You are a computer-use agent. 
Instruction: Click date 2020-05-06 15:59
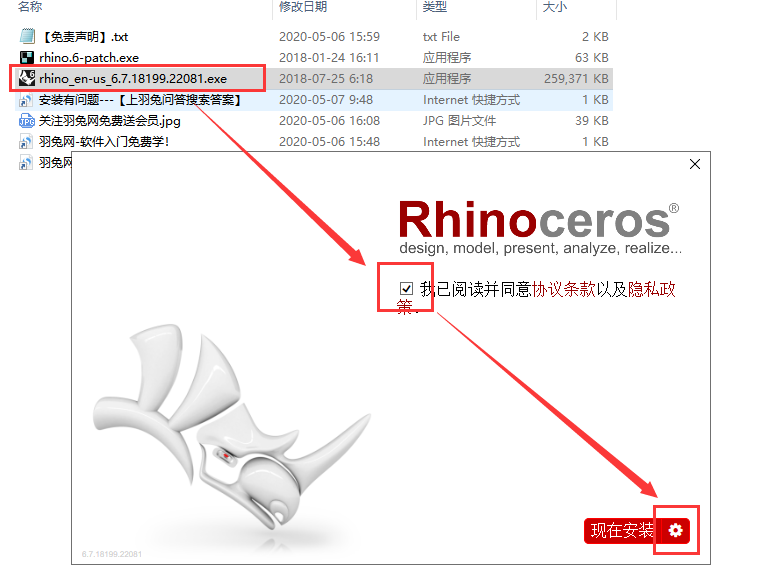point(329,37)
